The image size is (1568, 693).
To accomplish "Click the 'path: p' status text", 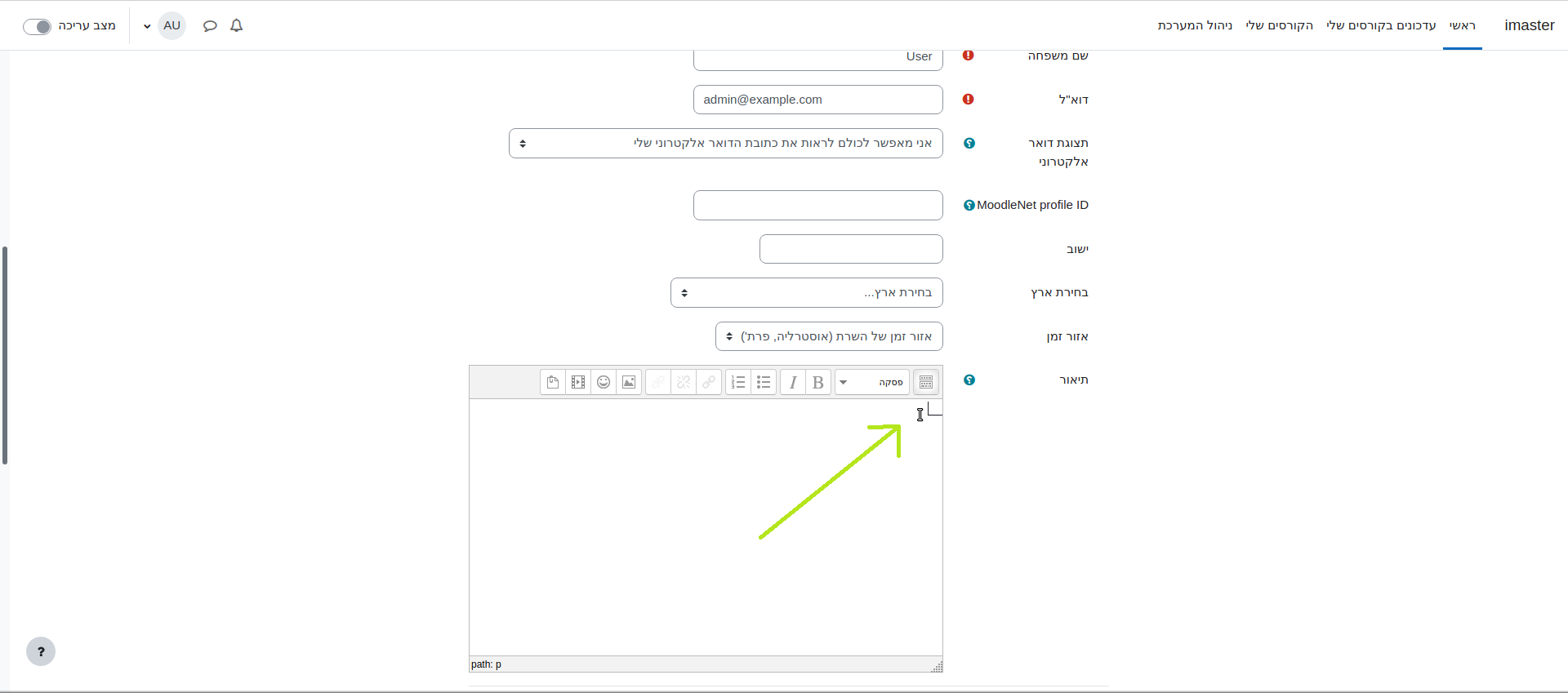I will tap(486, 664).
